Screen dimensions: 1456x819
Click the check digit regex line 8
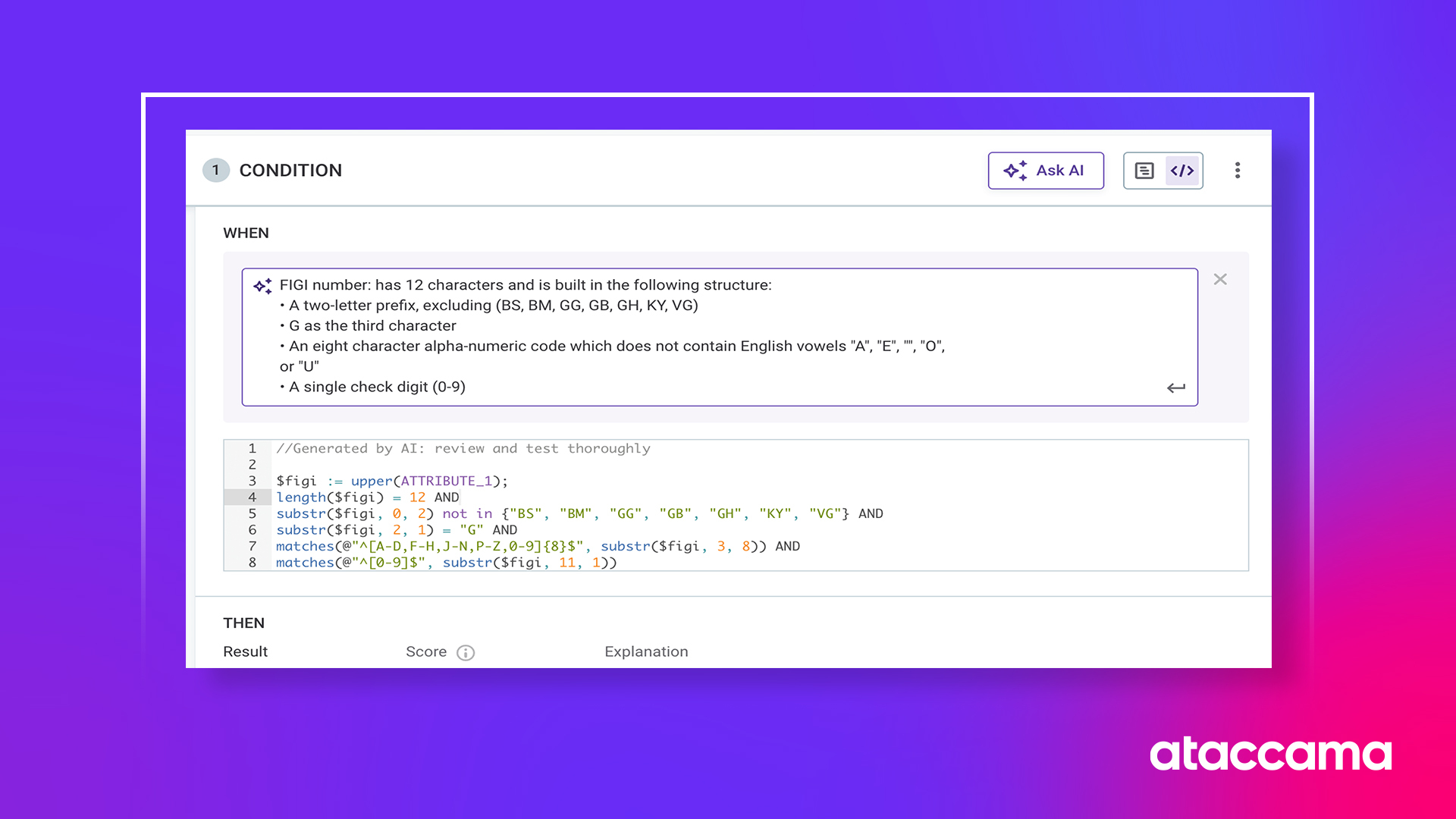446,563
